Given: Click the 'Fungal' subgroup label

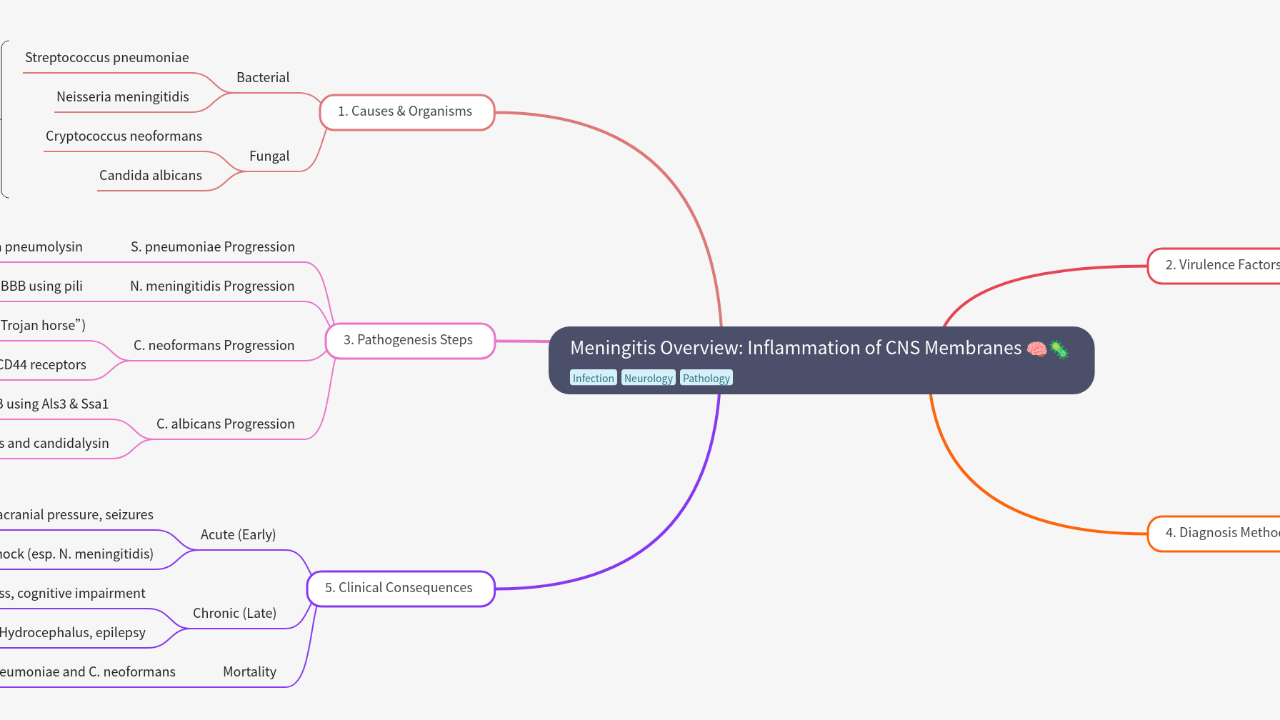Looking at the screenshot, I should pyautogui.click(x=270, y=156).
